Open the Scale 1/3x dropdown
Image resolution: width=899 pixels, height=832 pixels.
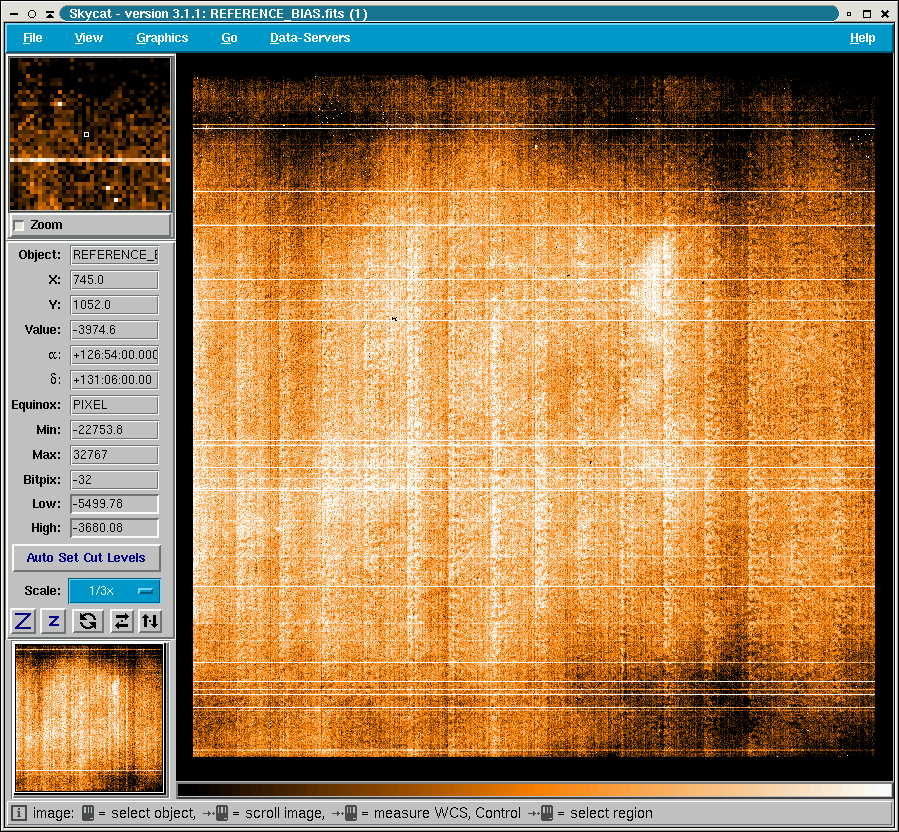(x=113, y=591)
